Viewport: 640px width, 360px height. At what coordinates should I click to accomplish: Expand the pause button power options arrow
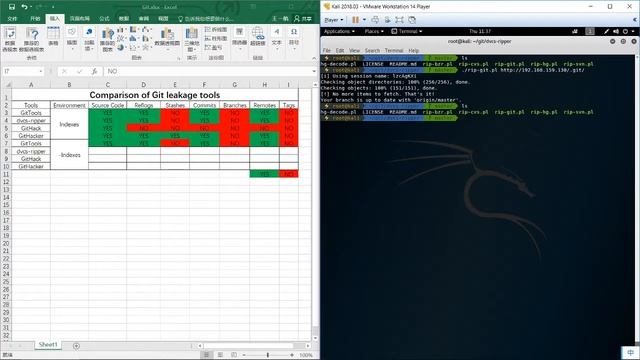[364, 20]
